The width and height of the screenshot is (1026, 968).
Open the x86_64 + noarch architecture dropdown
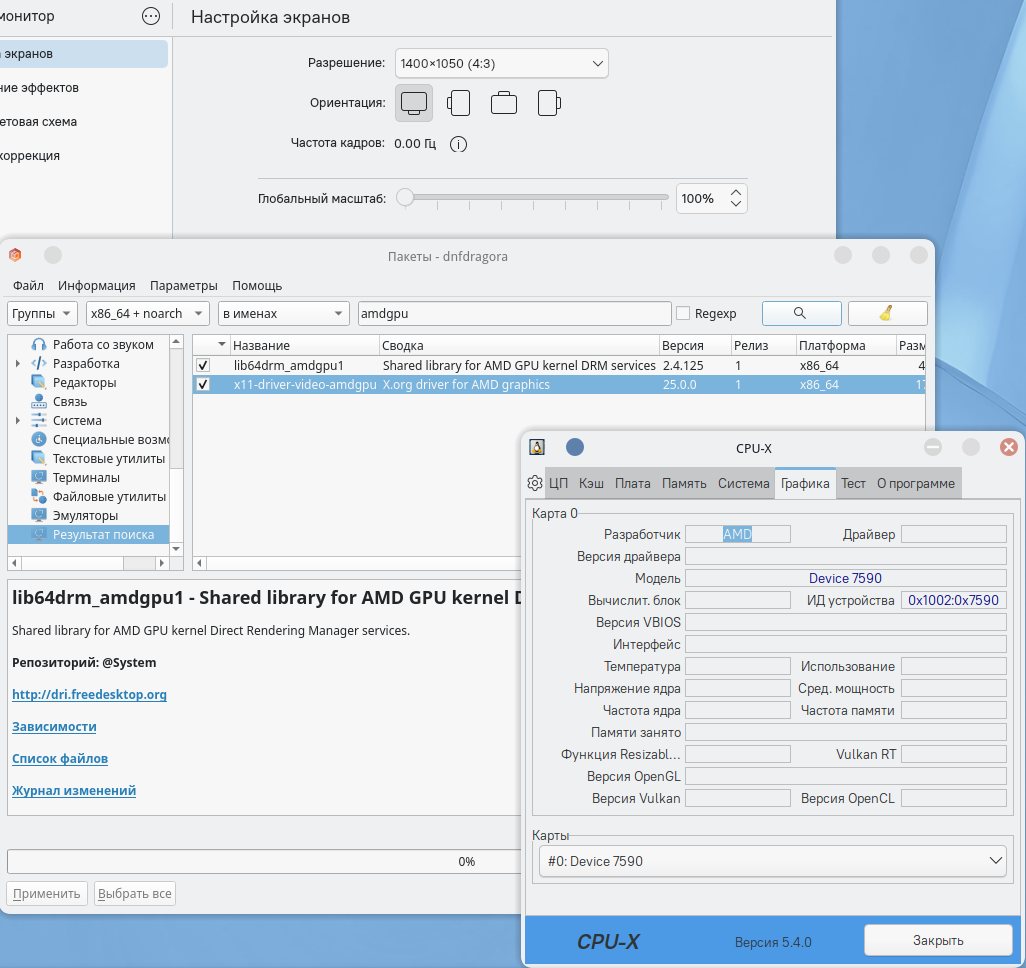coord(147,314)
